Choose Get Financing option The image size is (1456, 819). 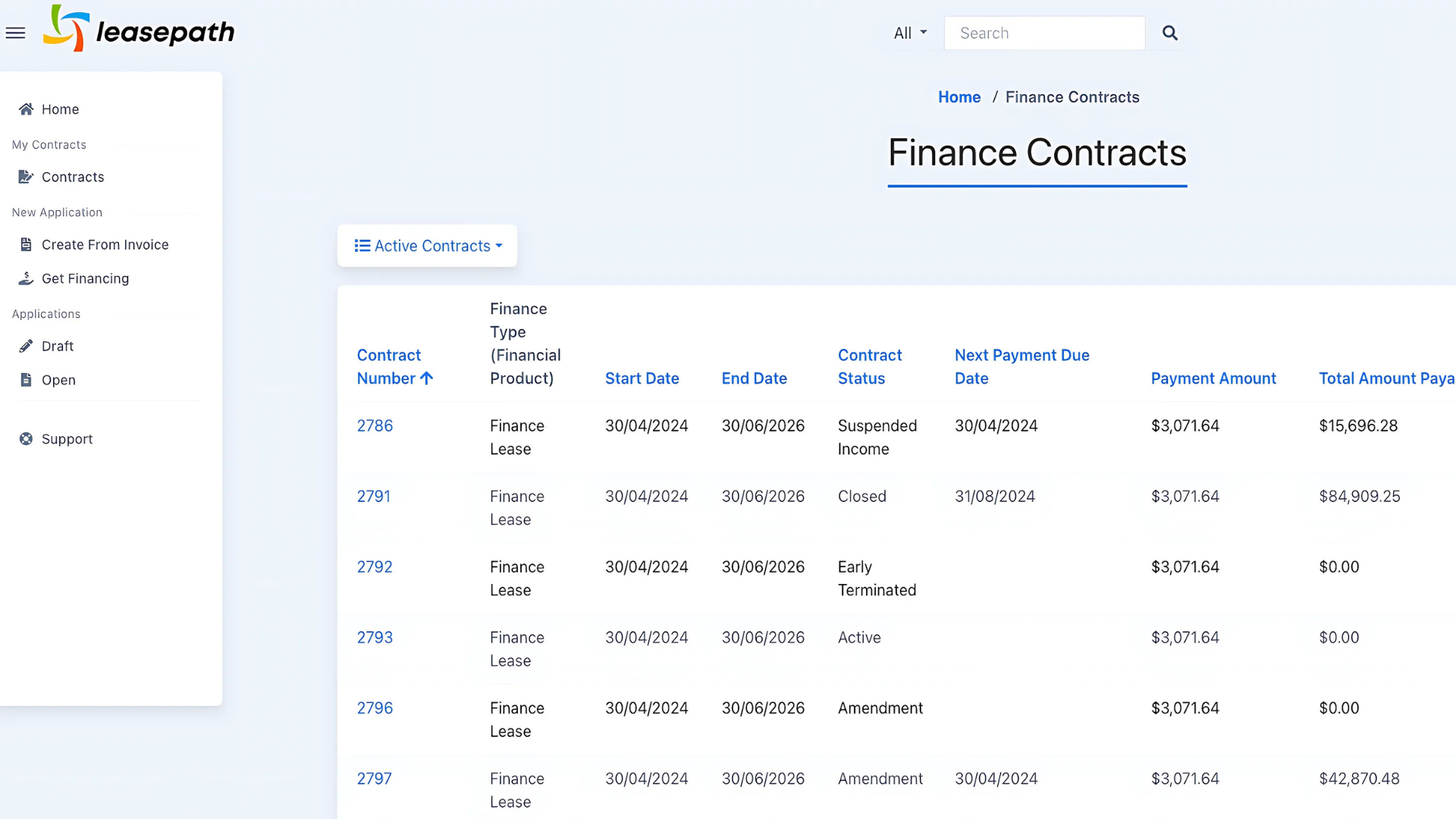tap(85, 278)
